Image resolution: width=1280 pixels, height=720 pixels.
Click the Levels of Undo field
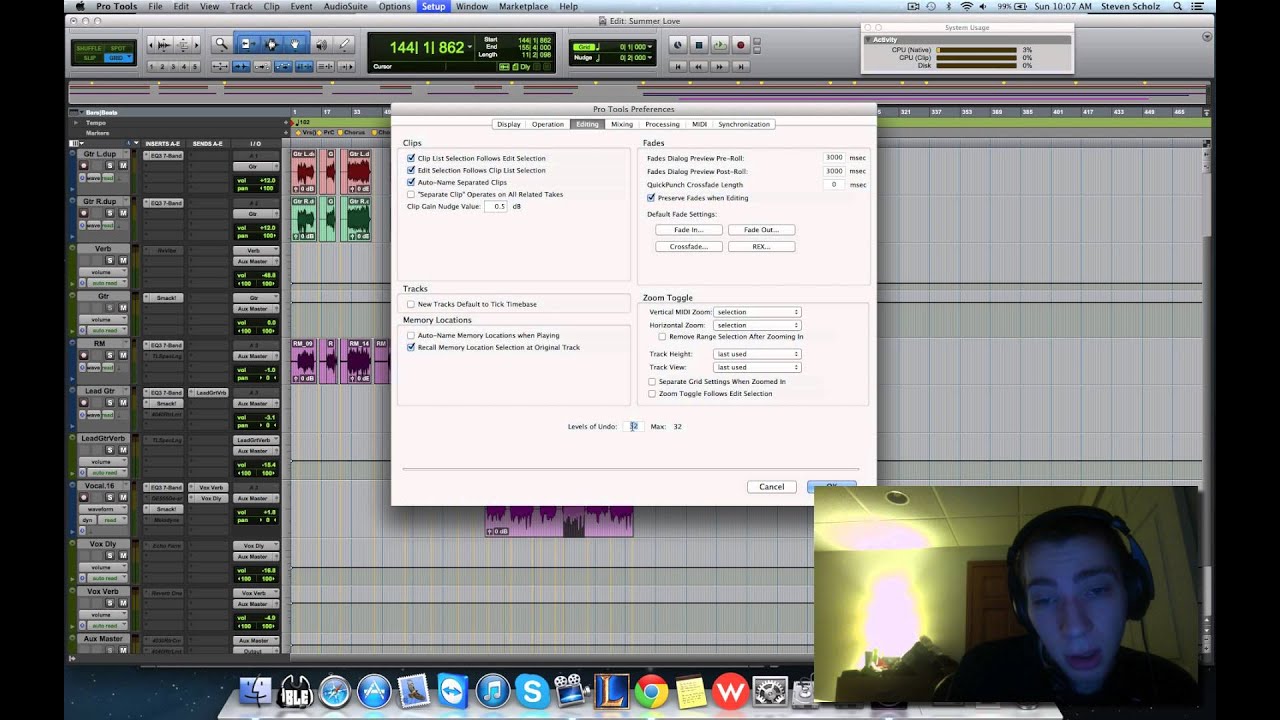(633, 426)
